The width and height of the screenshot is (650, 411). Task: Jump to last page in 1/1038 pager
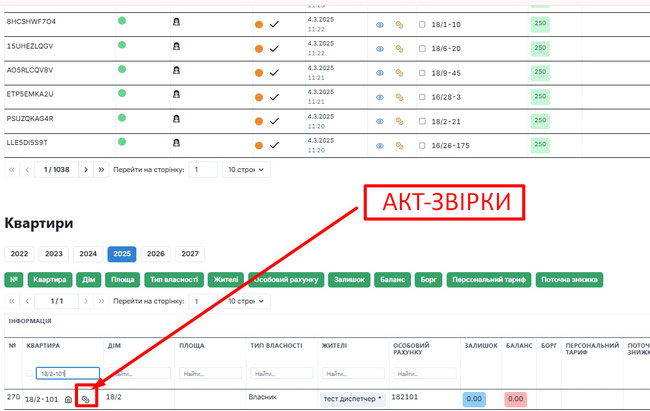point(101,170)
